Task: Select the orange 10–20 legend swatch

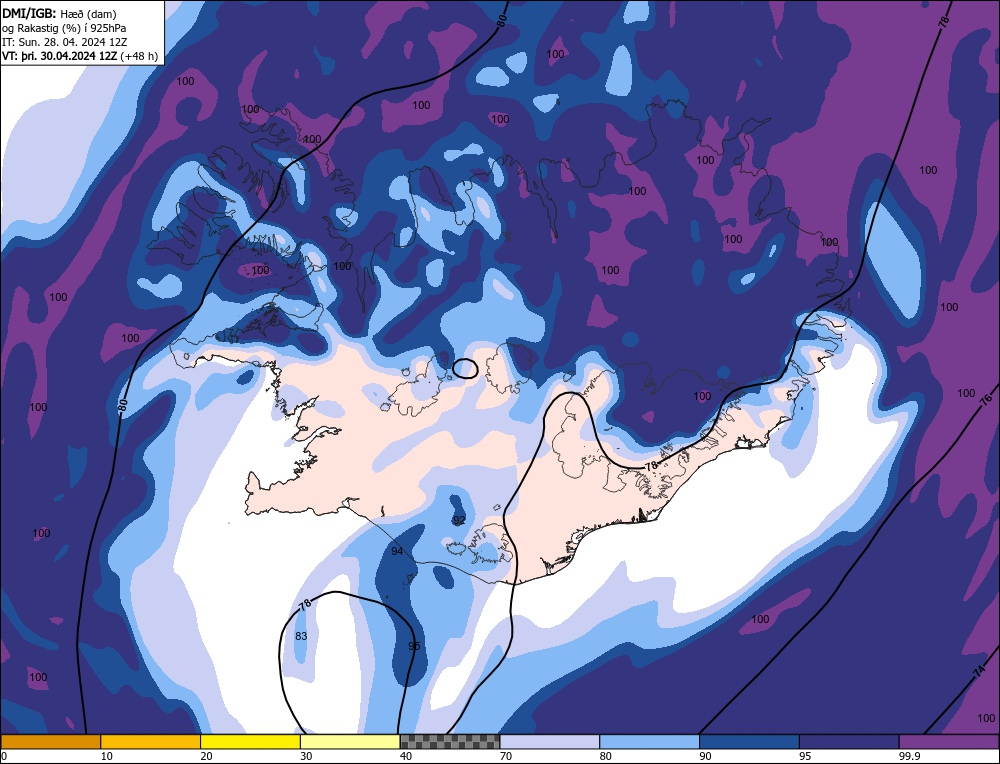Action: click(x=151, y=741)
